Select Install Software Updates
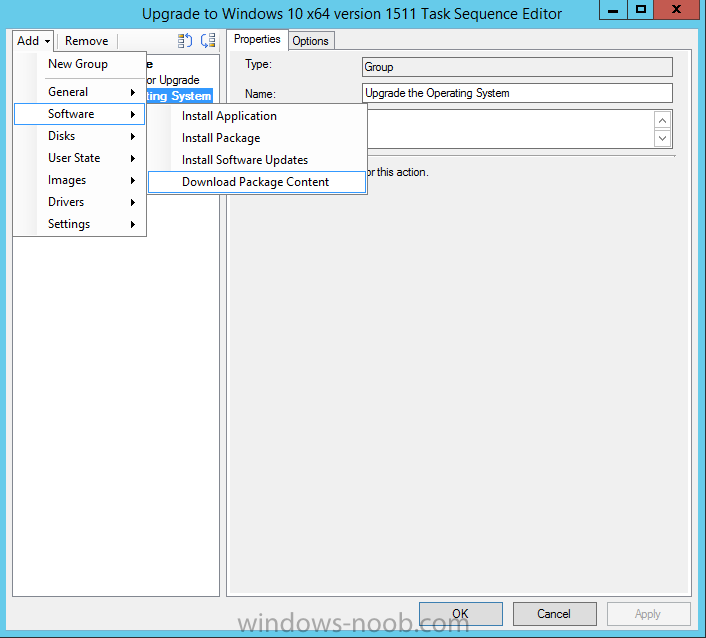The width and height of the screenshot is (706, 638). pyautogui.click(x=257, y=160)
